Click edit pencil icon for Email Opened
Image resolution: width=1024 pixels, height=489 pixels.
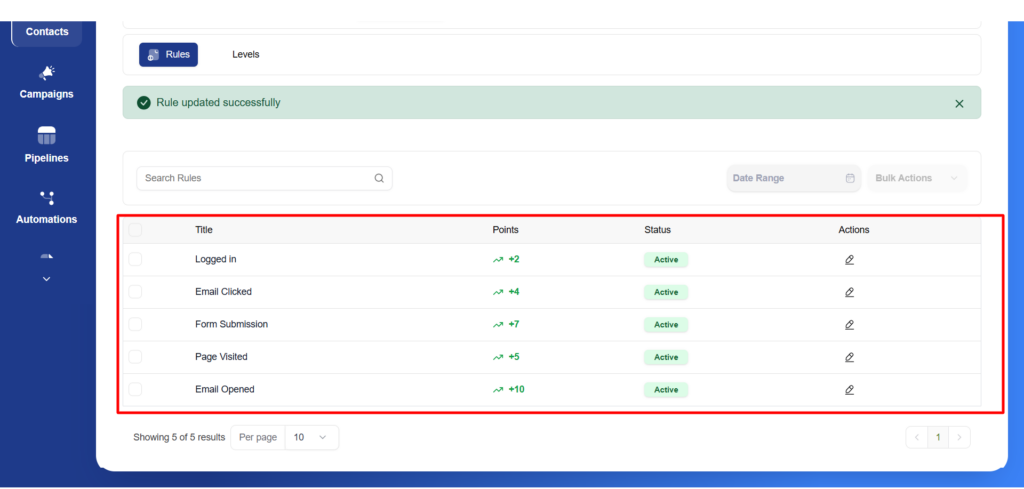point(849,390)
